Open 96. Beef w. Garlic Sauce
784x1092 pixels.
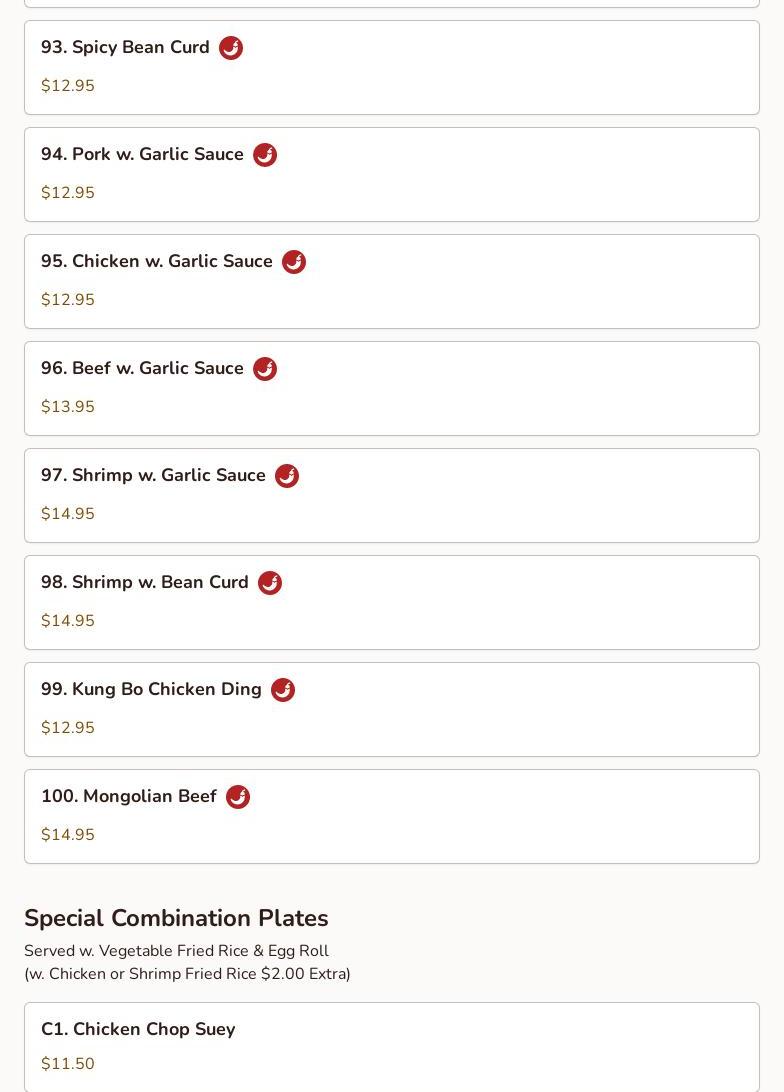coord(142,369)
